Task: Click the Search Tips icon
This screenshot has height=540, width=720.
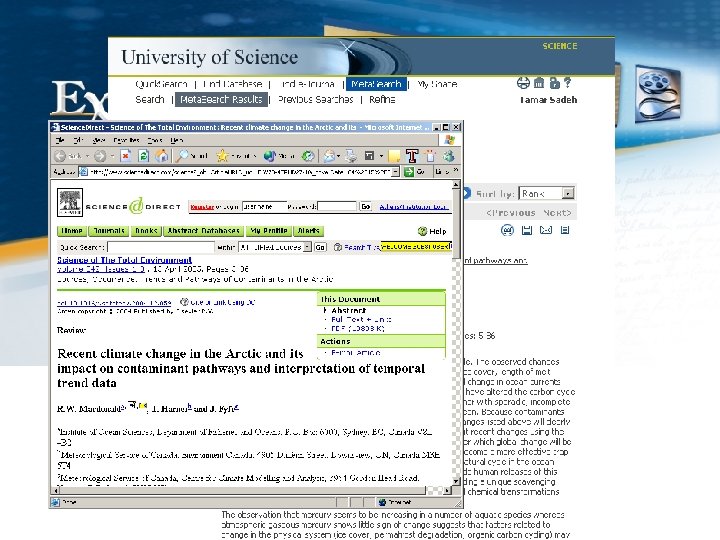Action: pyautogui.click(x=338, y=247)
